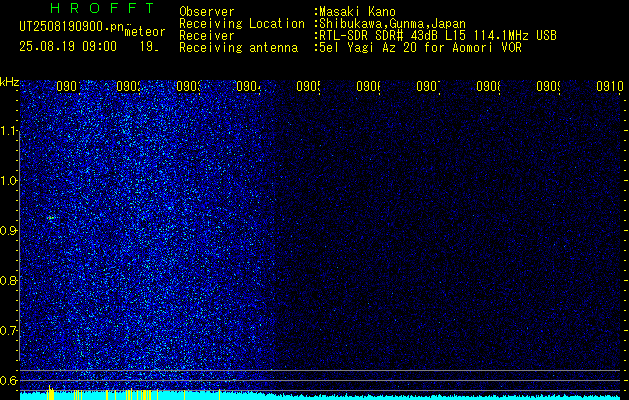Click the 0.6 kHz frequency label
Viewport: 629px width, 400px height.
[x=8, y=380]
